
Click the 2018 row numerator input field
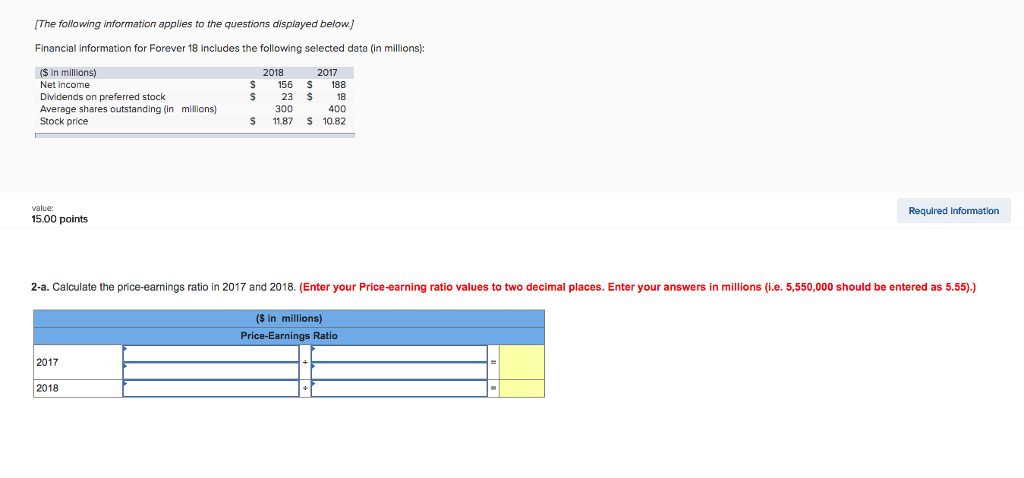click(x=211, y=388)
